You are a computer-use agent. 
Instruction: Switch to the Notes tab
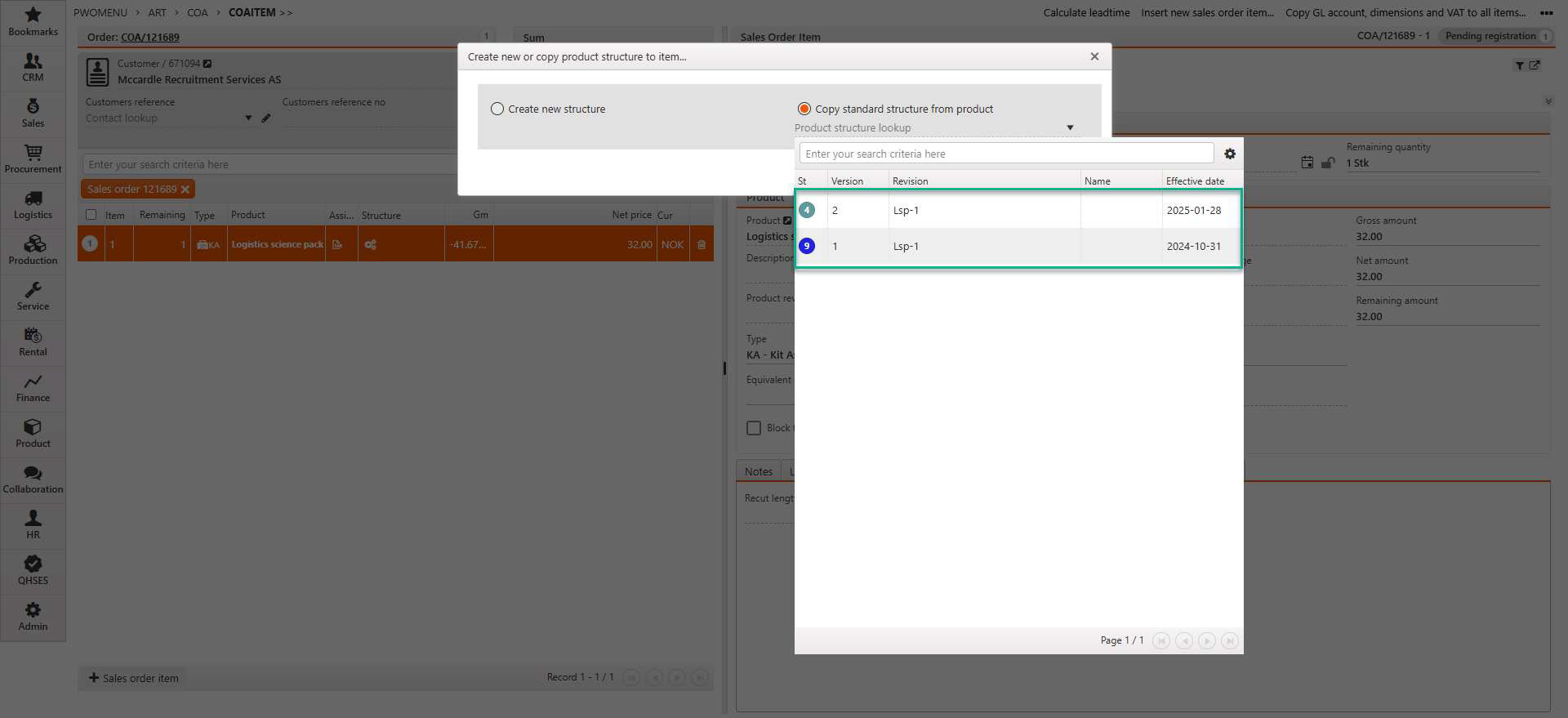758,471
